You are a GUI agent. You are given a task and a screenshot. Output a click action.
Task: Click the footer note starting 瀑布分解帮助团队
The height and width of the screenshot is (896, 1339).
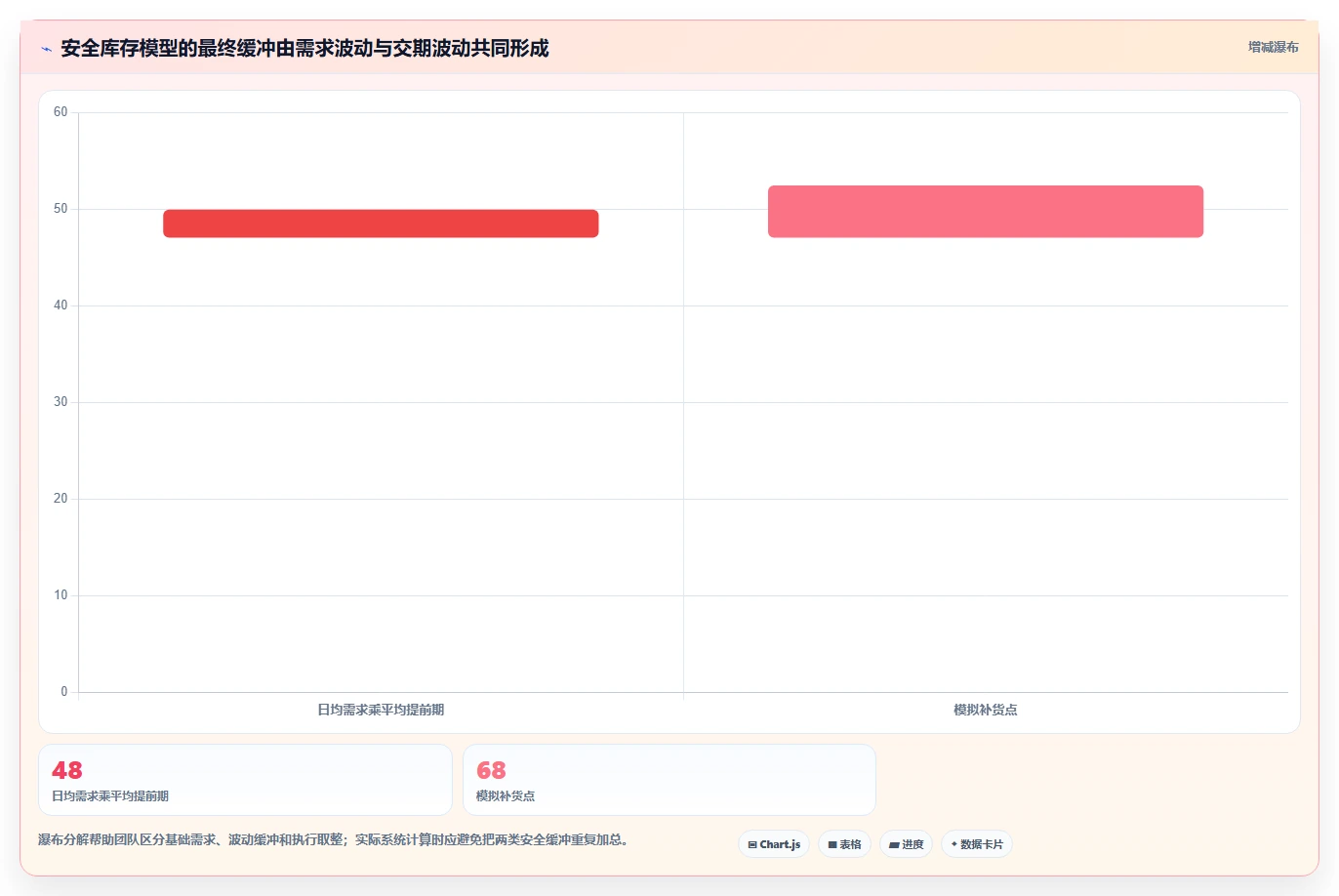point(334,839)
